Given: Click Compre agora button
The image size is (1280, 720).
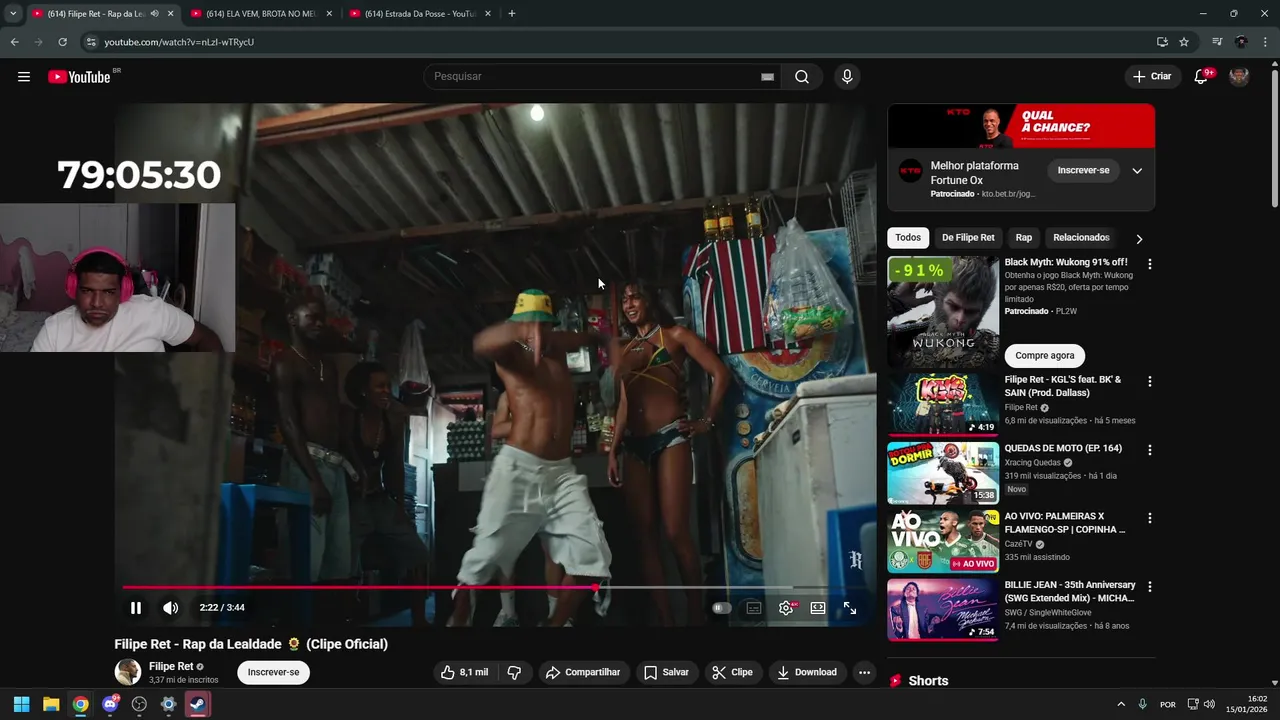Looking at the screenshot, I should [1045, 356].
